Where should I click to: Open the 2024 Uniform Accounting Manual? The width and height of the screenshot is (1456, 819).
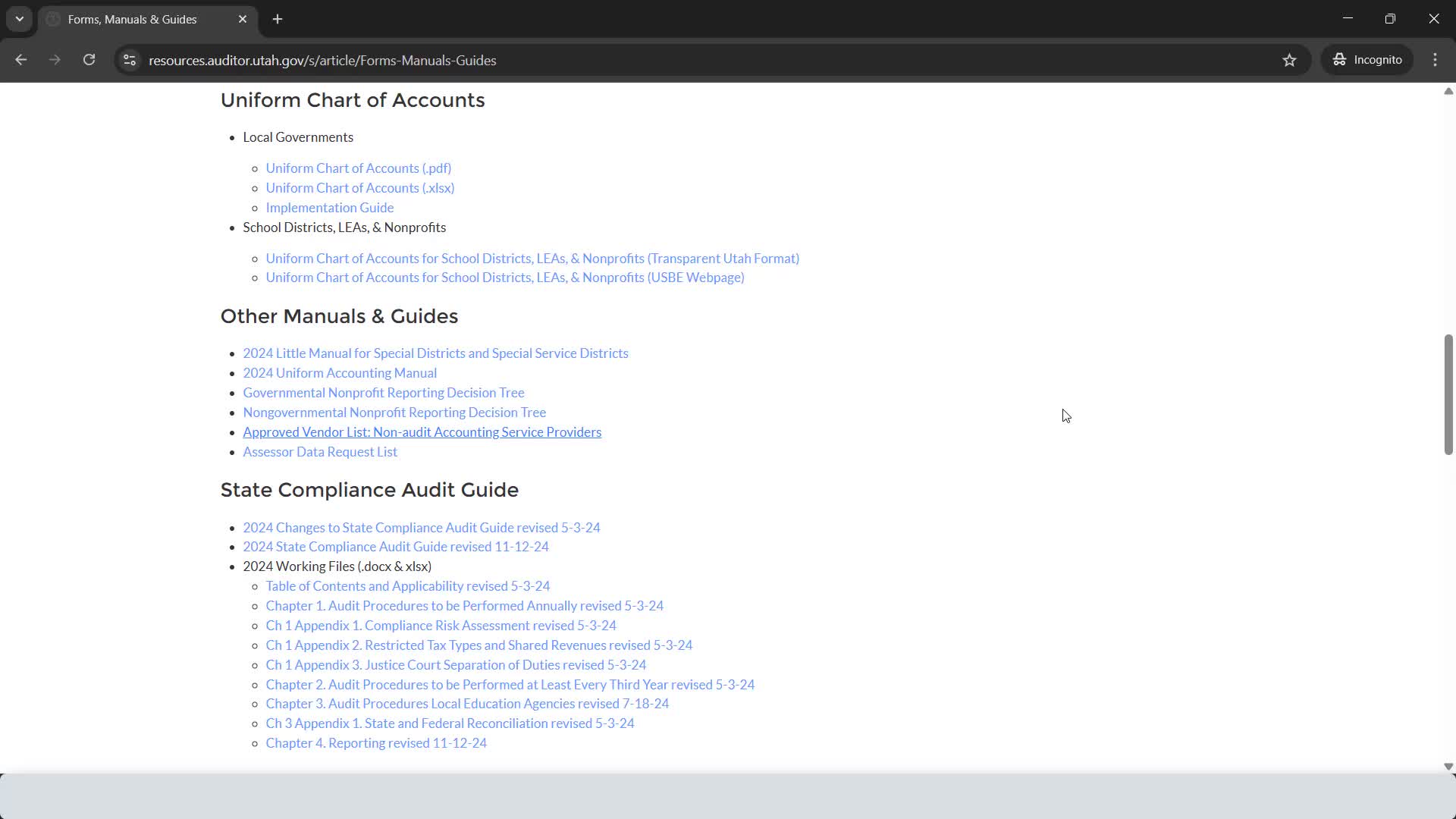click(x=339, y=372)
